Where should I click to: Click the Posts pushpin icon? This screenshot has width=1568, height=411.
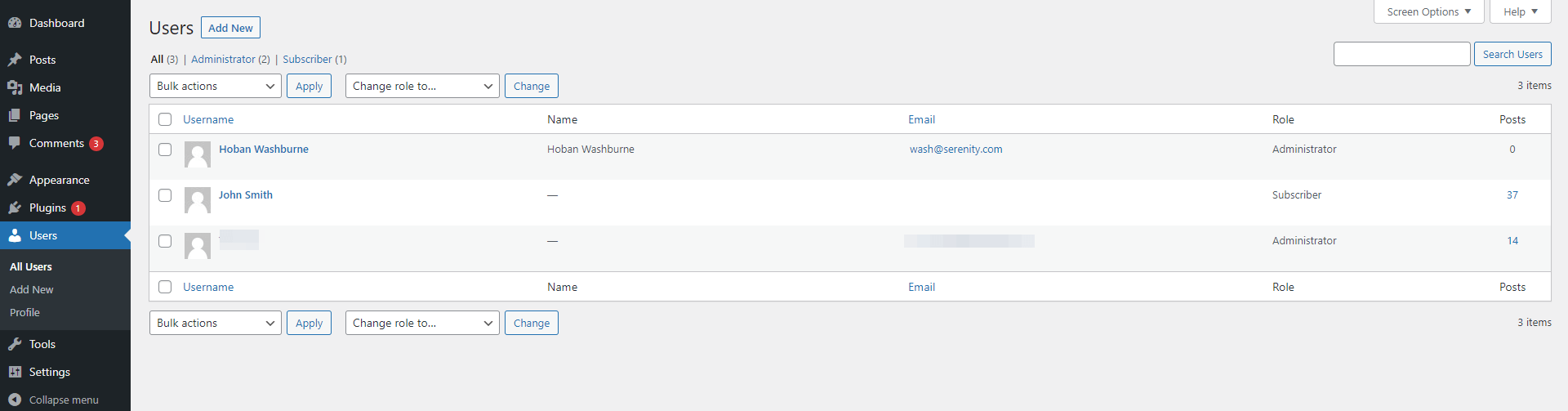(x=15, y=60)
